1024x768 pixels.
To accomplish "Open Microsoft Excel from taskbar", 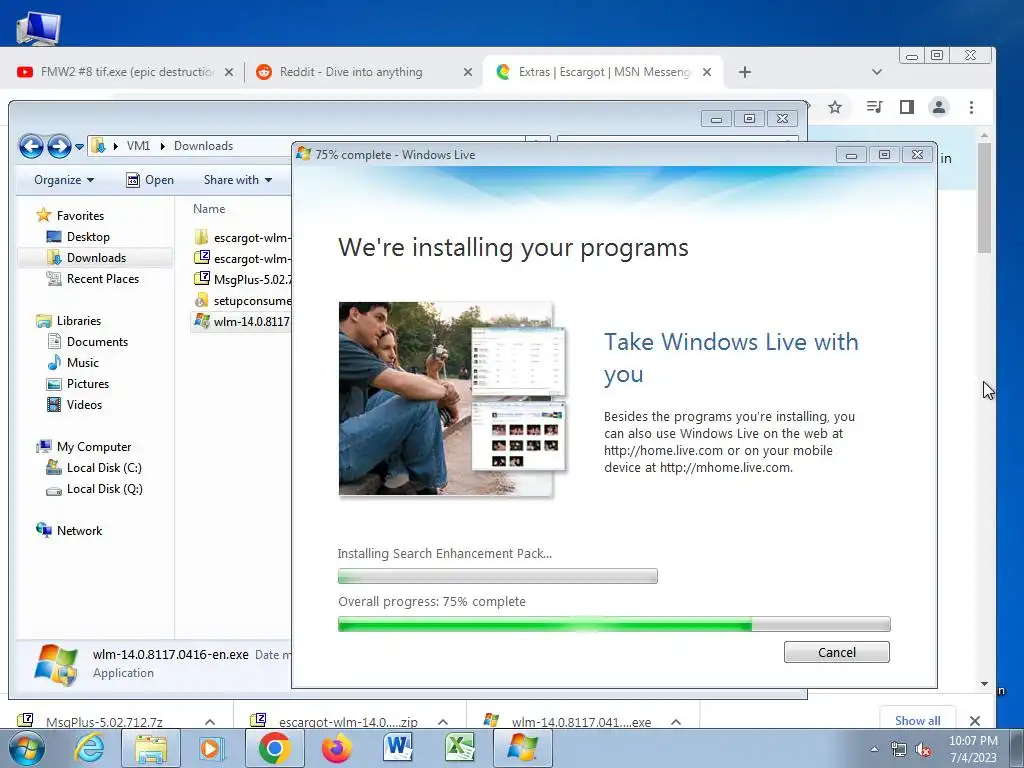I will 460,748.
